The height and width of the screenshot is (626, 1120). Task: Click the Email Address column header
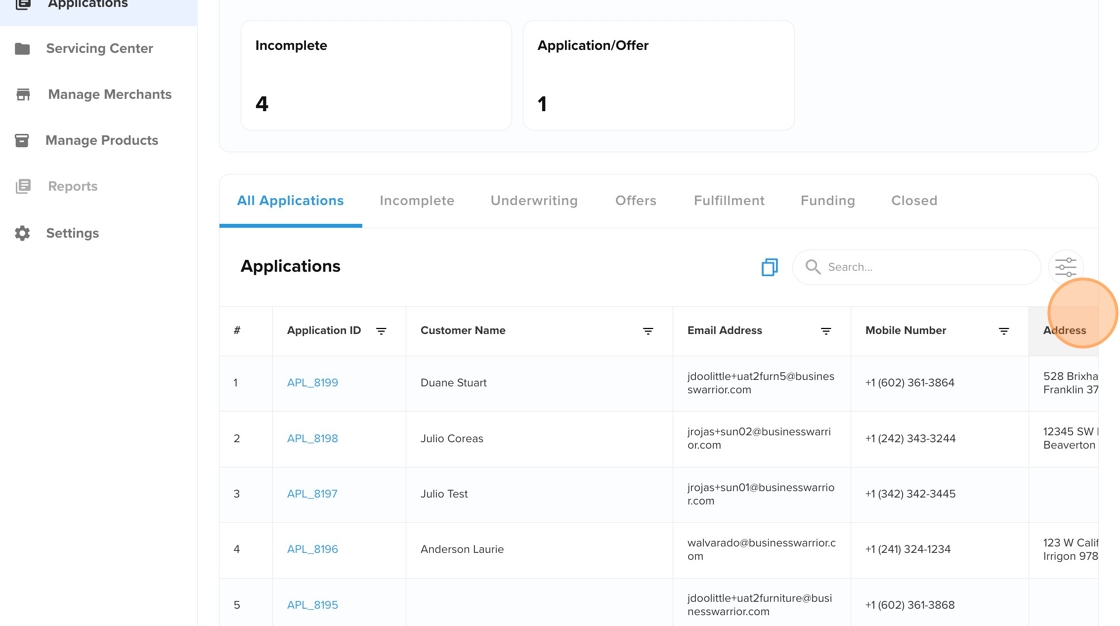(724, 331)
